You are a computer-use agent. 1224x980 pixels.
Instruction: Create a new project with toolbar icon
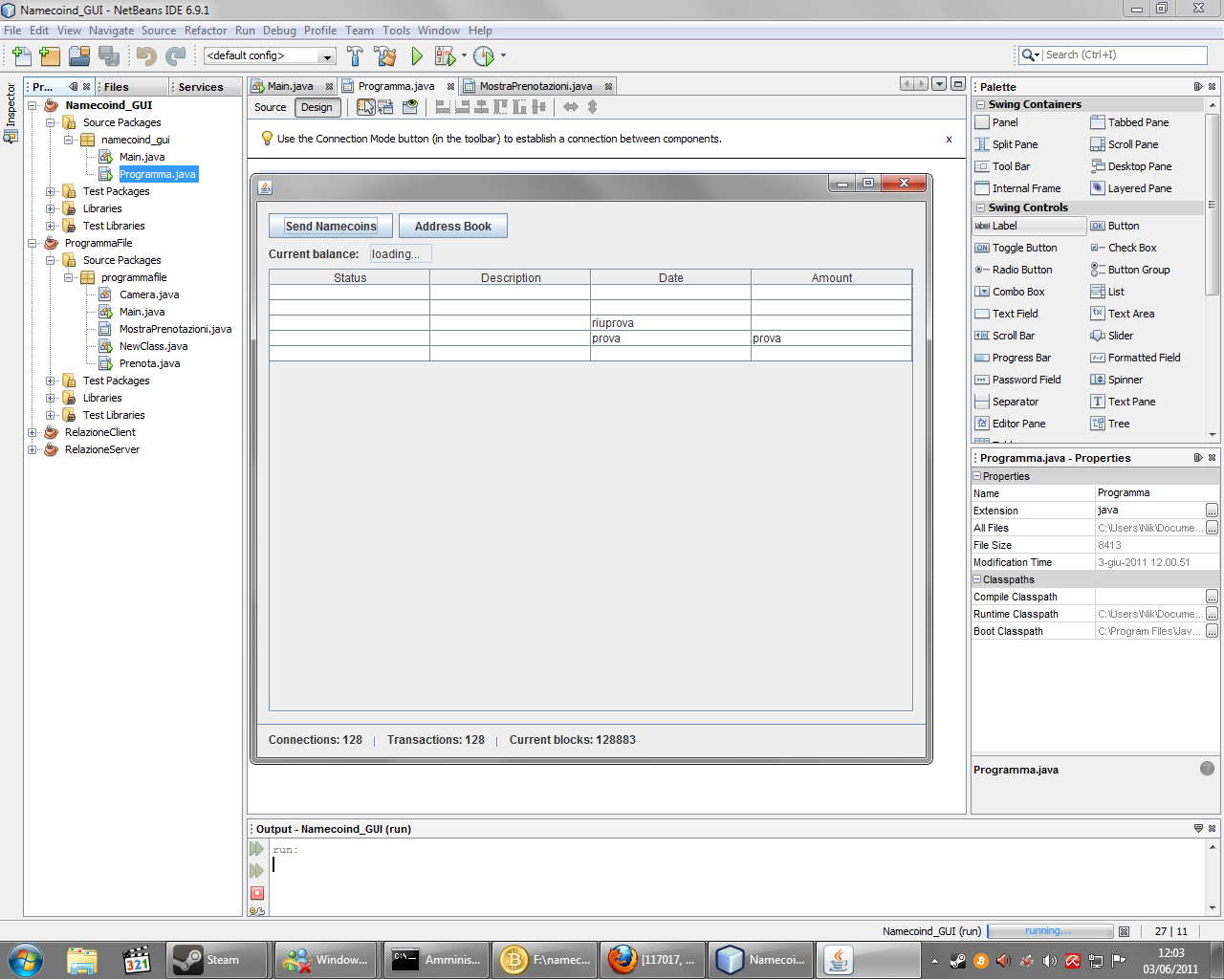pyautogui.click(x=50, y=56)
